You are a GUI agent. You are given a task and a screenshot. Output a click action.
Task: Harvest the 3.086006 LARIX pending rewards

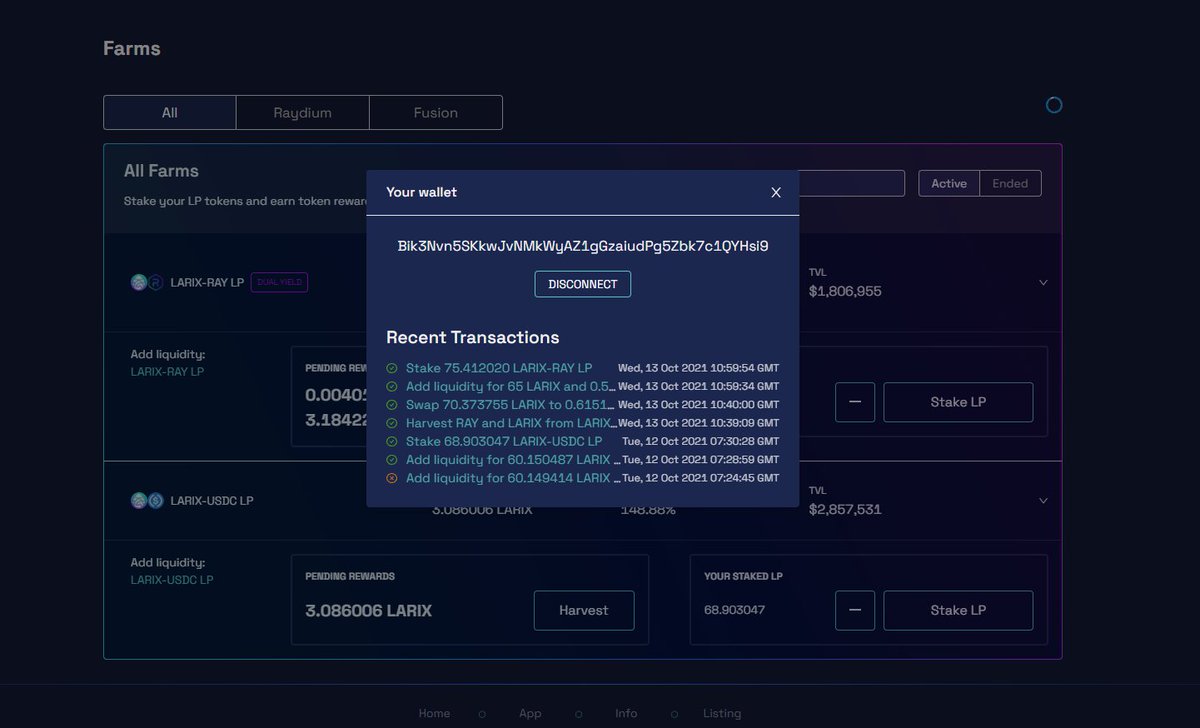584,610
